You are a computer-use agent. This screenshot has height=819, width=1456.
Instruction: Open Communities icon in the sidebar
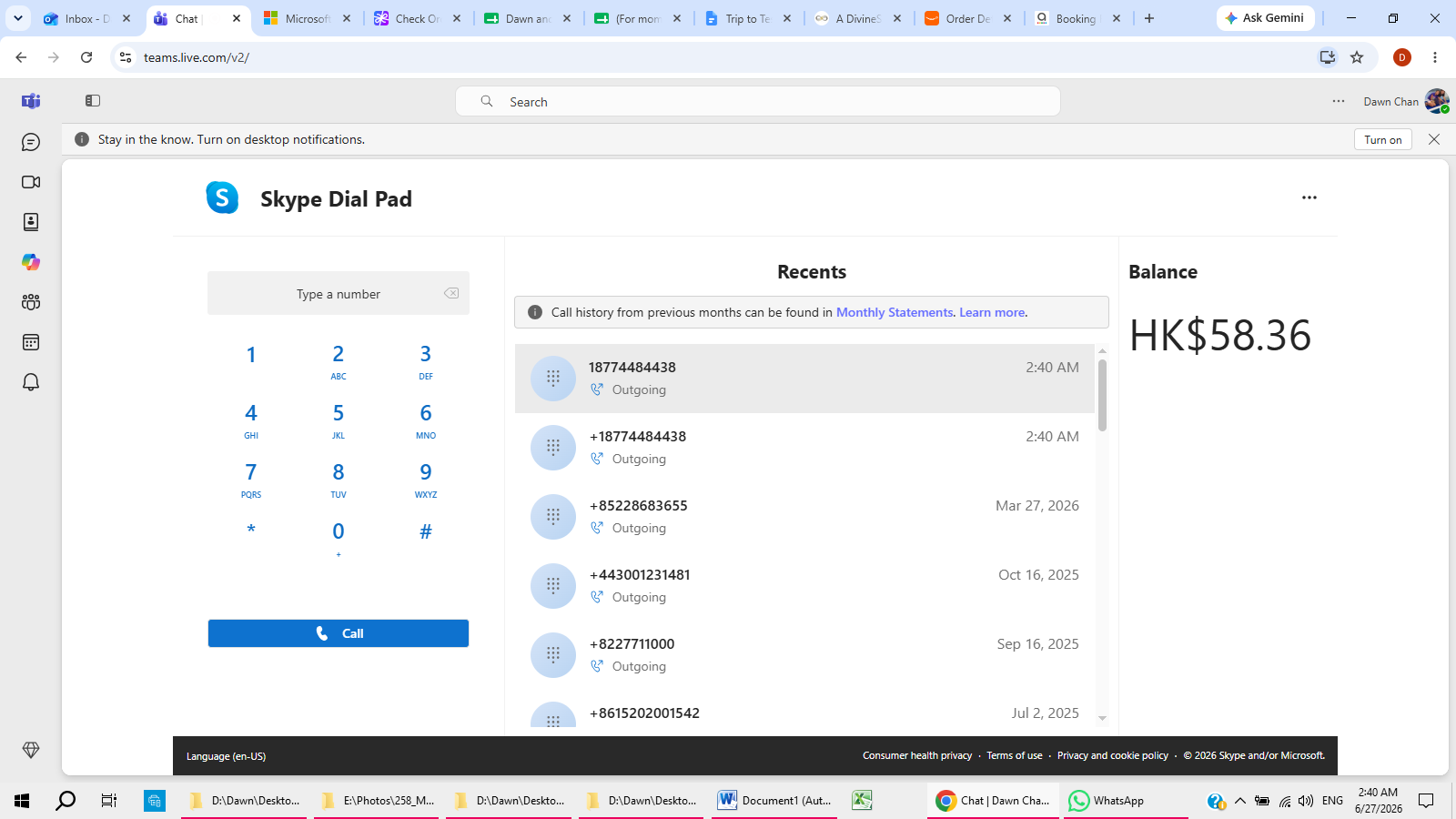[31, 302]
